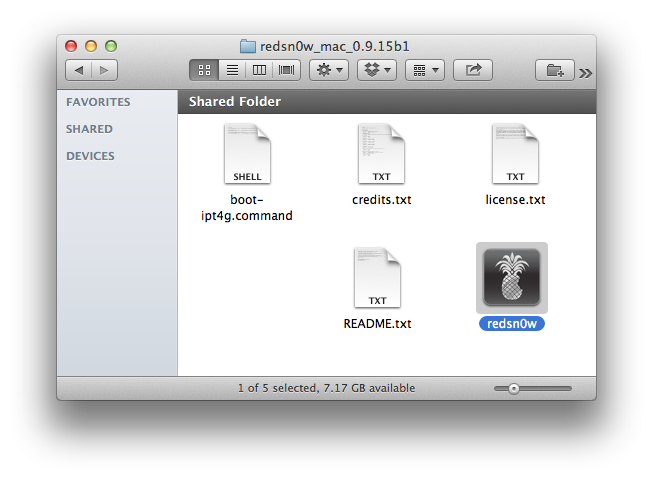Select the license.txt file icon

(x=516, y=154)
